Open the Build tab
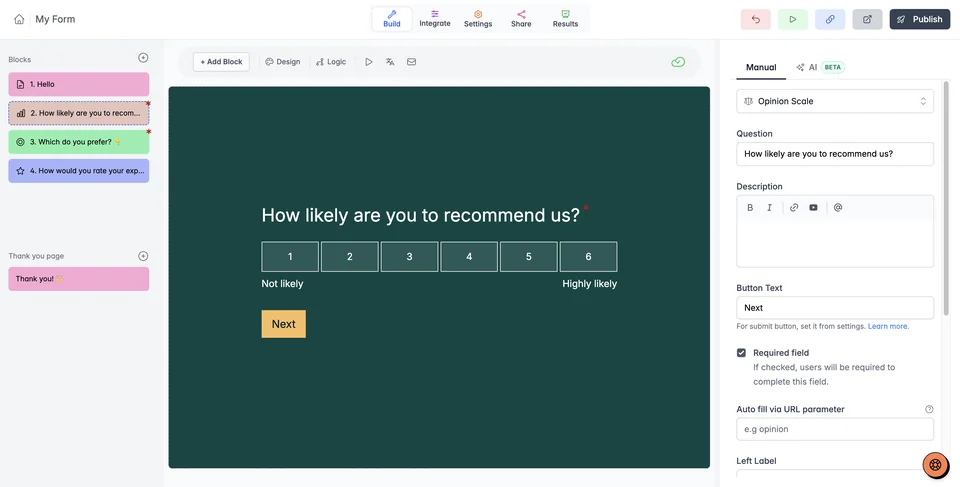 392,19
